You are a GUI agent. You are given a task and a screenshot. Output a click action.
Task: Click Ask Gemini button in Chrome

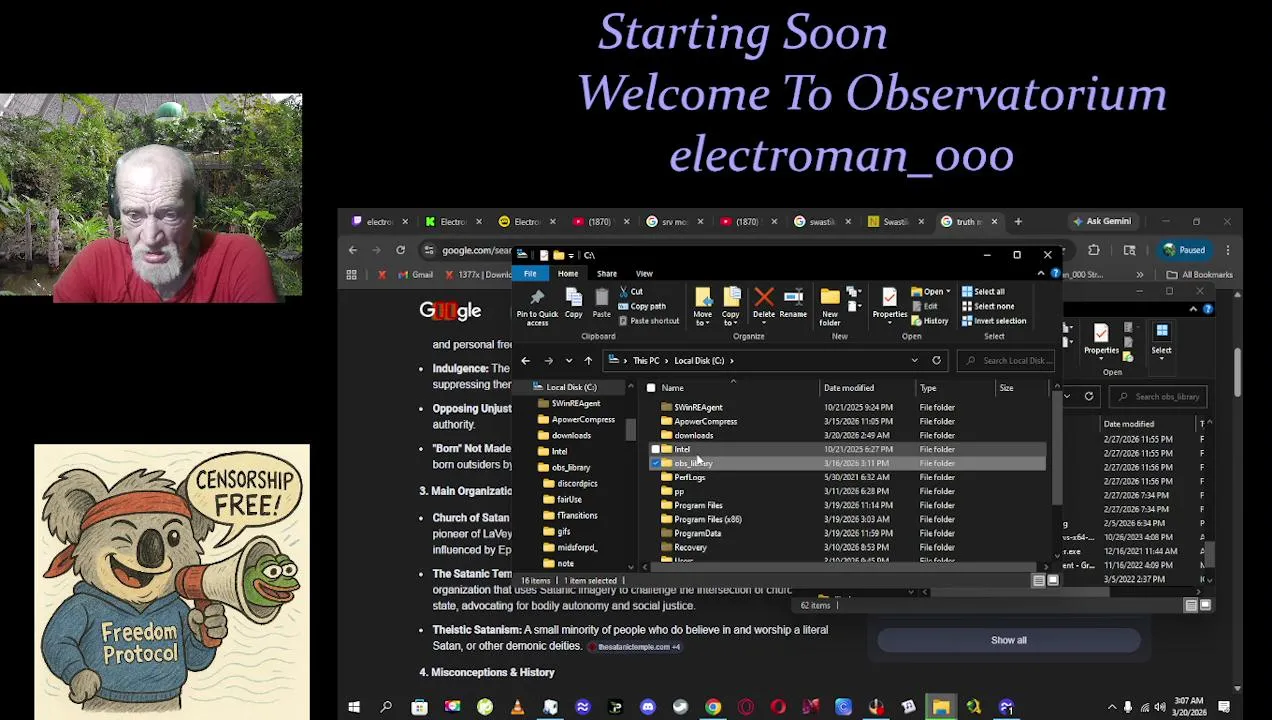[x=1100, y=222]
